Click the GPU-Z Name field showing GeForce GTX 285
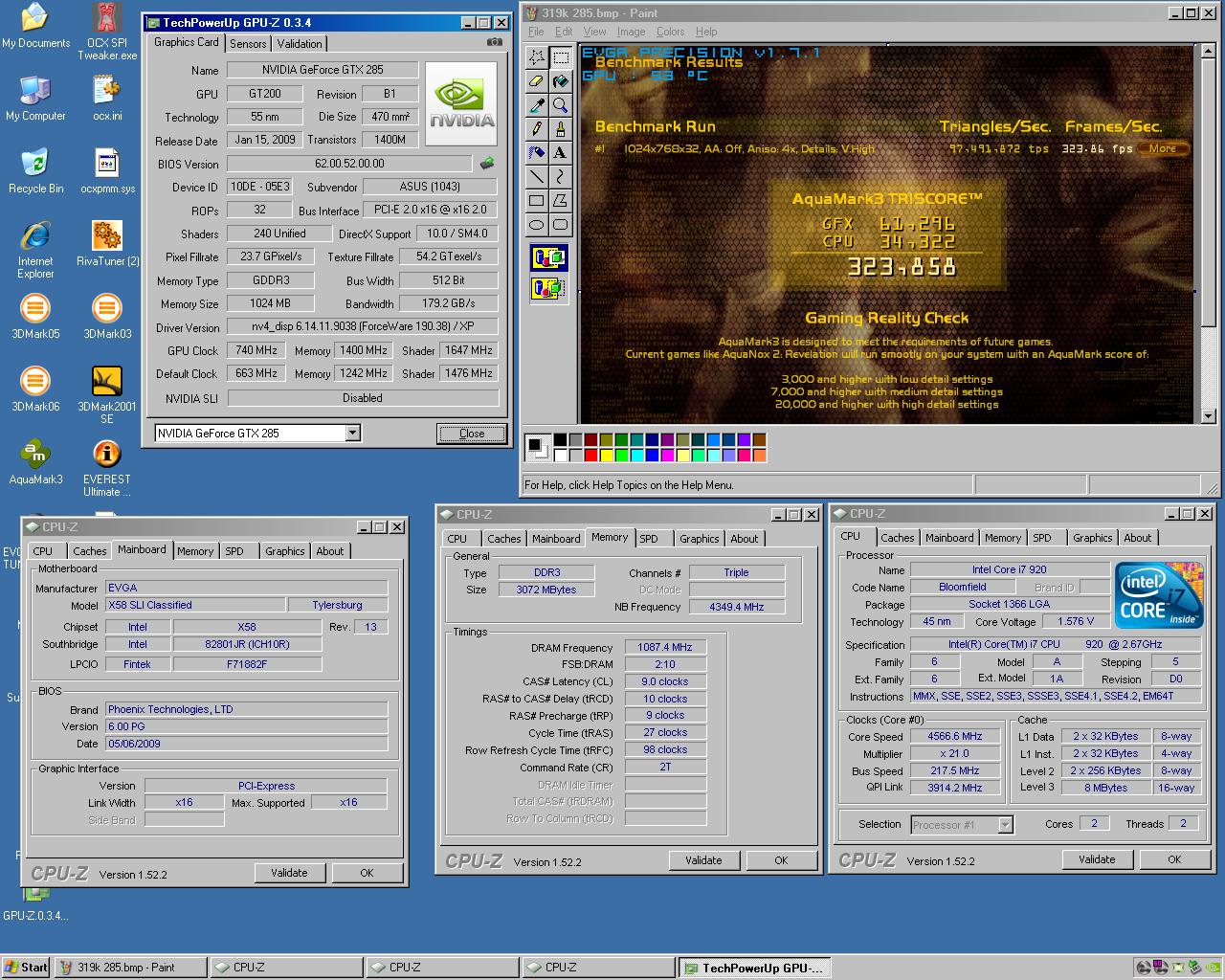The height and width of the screenshot is (980, 1225). click(323, 70)
